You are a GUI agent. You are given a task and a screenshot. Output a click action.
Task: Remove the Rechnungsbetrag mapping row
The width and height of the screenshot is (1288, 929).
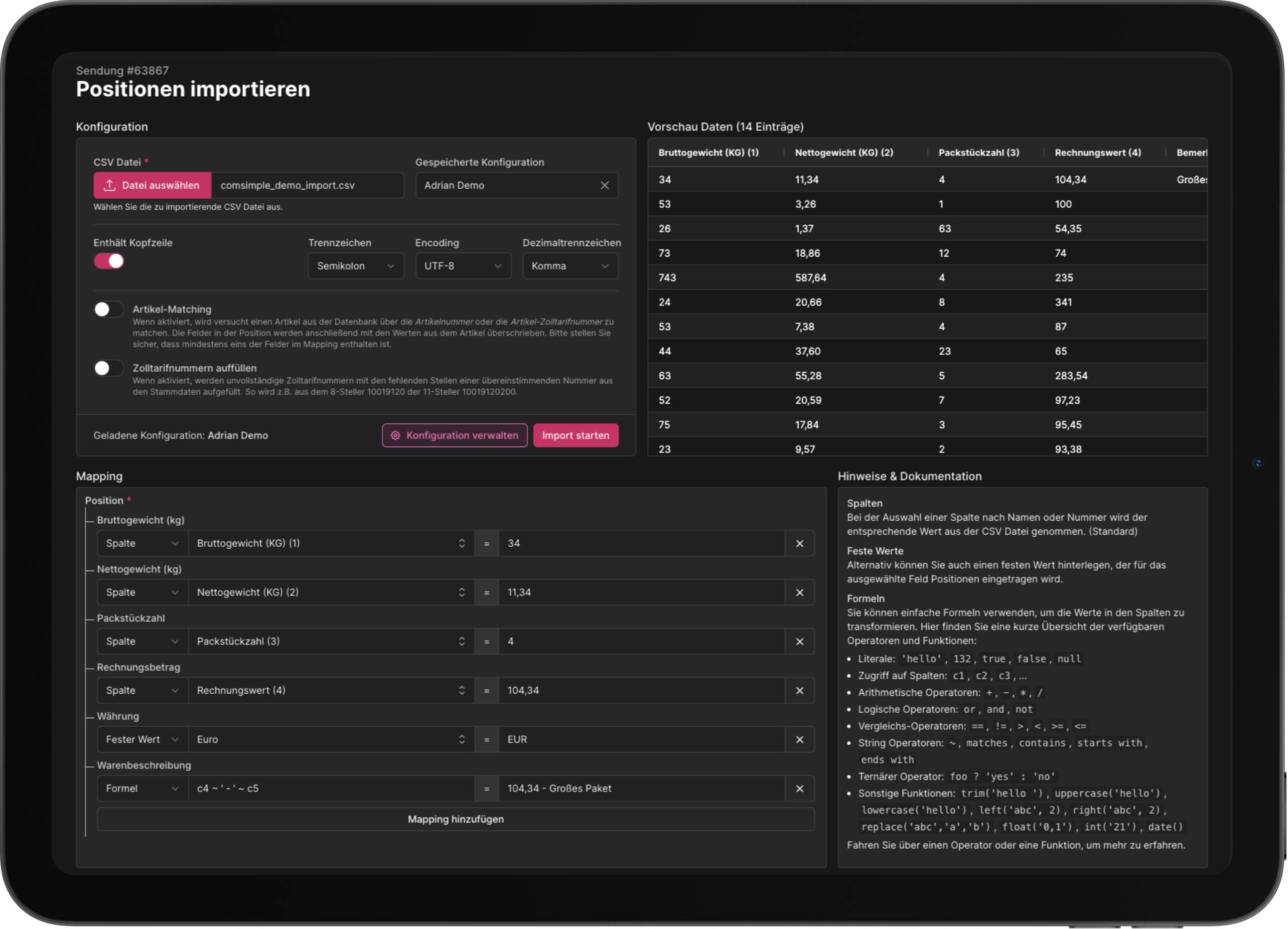(x=800, y=691)
